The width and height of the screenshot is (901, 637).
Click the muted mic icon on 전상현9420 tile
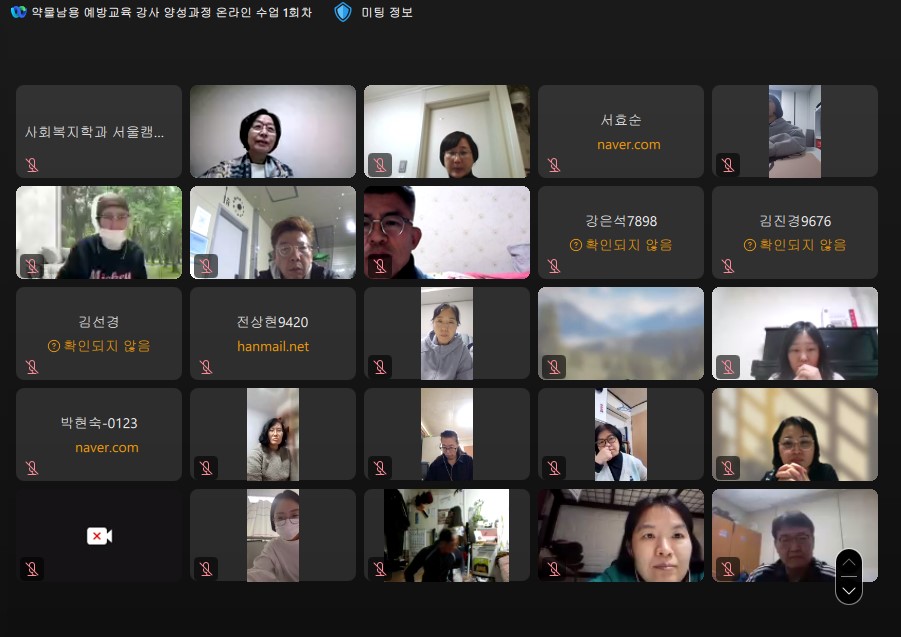pos(206,366)
